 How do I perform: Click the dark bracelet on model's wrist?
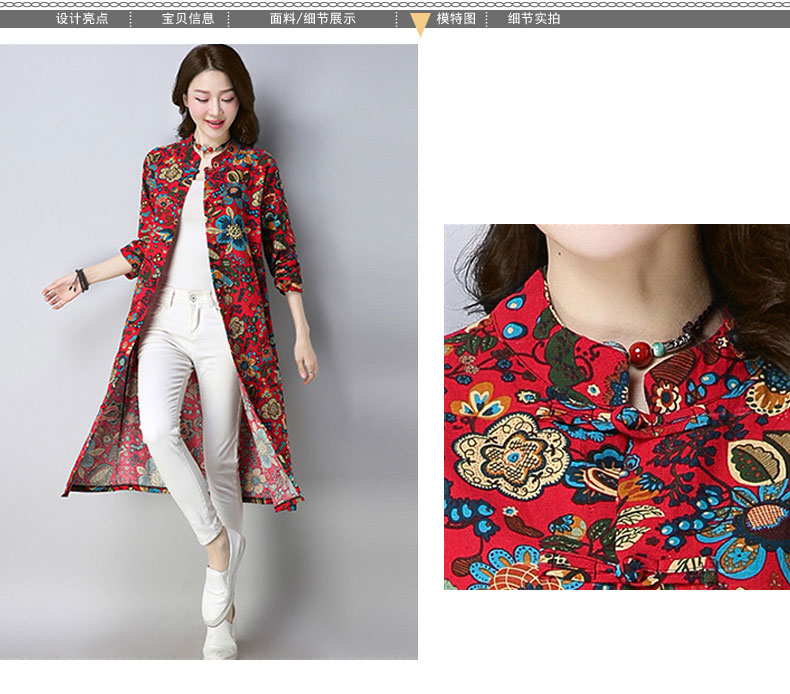pos(81,280)
